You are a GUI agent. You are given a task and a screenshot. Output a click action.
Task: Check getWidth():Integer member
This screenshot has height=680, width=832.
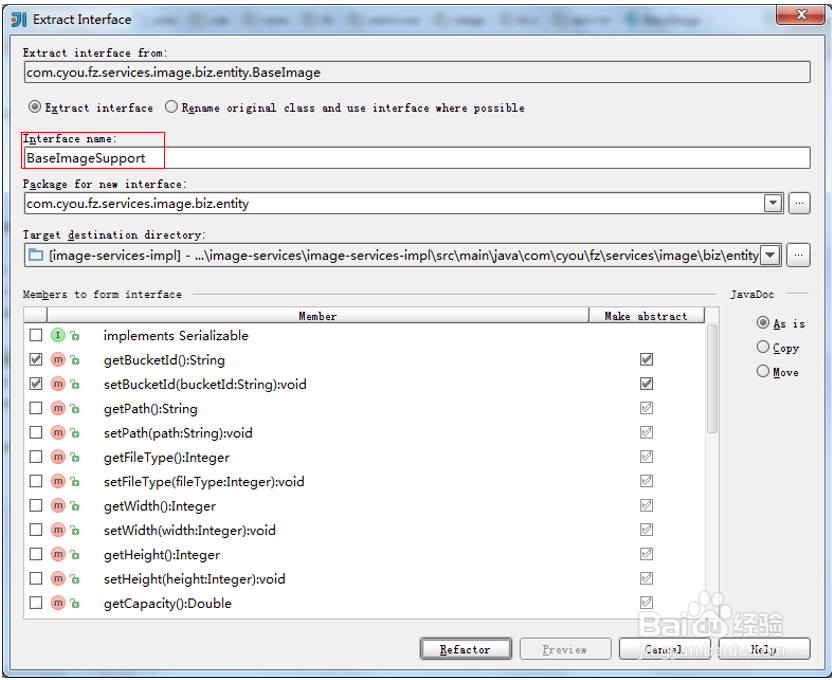click(x=36, y=505)
